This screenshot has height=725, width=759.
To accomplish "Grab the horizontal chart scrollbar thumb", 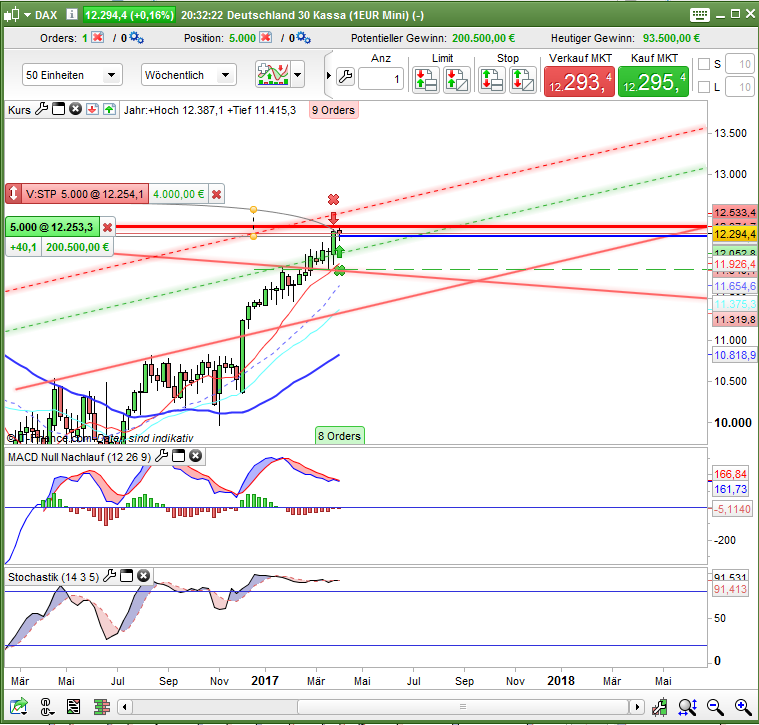I will pos(463,707).
